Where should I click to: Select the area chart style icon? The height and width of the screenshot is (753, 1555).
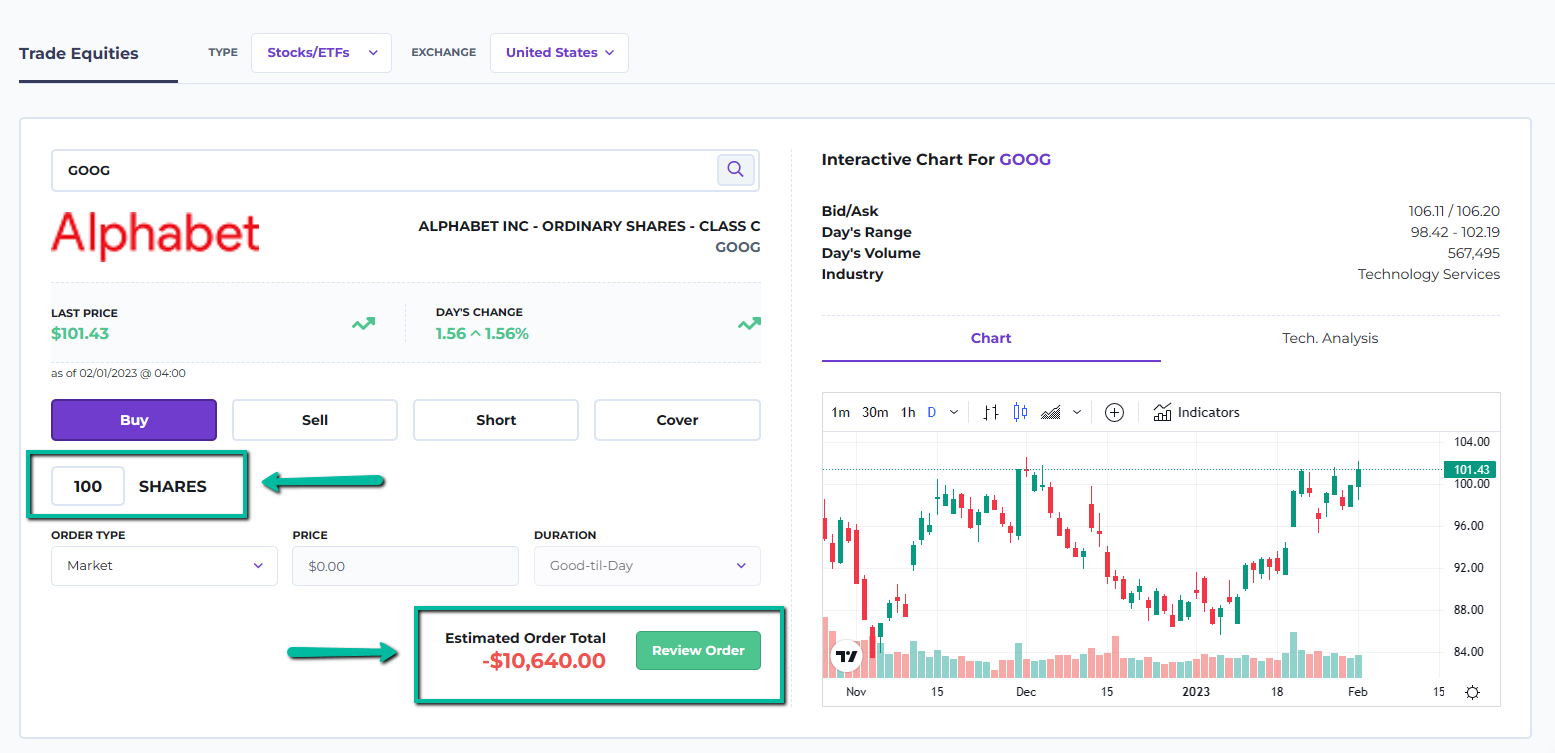(x=1050, y=412)
